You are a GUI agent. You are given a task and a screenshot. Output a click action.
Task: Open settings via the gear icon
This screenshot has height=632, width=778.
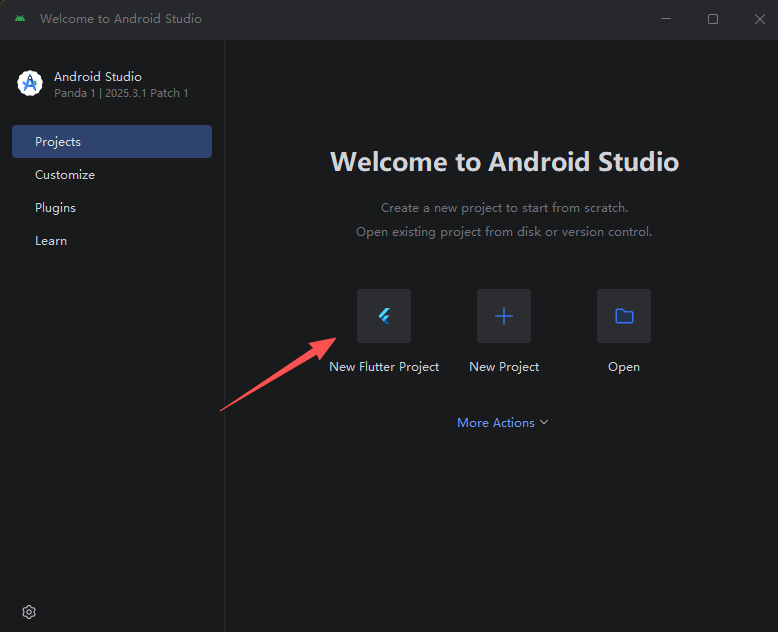tap(29, 612)
